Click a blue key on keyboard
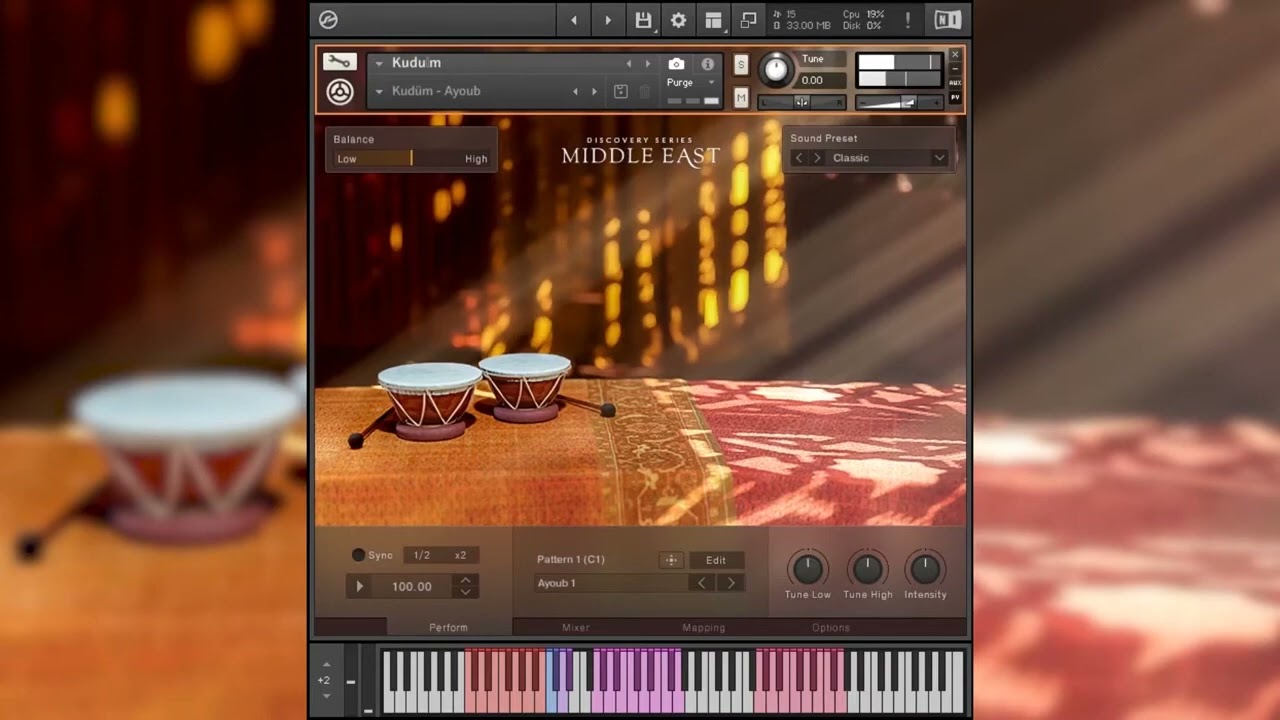The image size is (1280, 720). click(x=552, y=698)
